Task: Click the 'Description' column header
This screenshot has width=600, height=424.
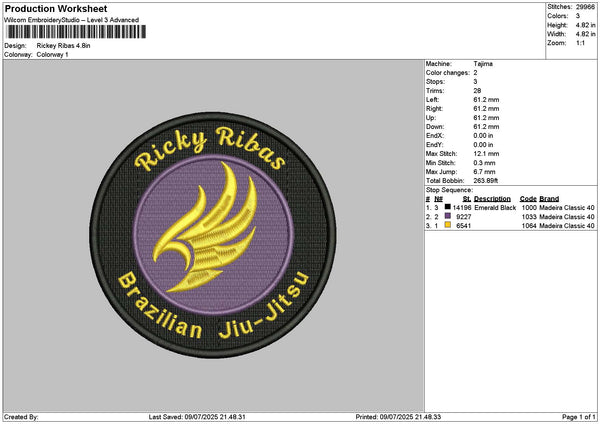Action: click(x=492, y=199)
